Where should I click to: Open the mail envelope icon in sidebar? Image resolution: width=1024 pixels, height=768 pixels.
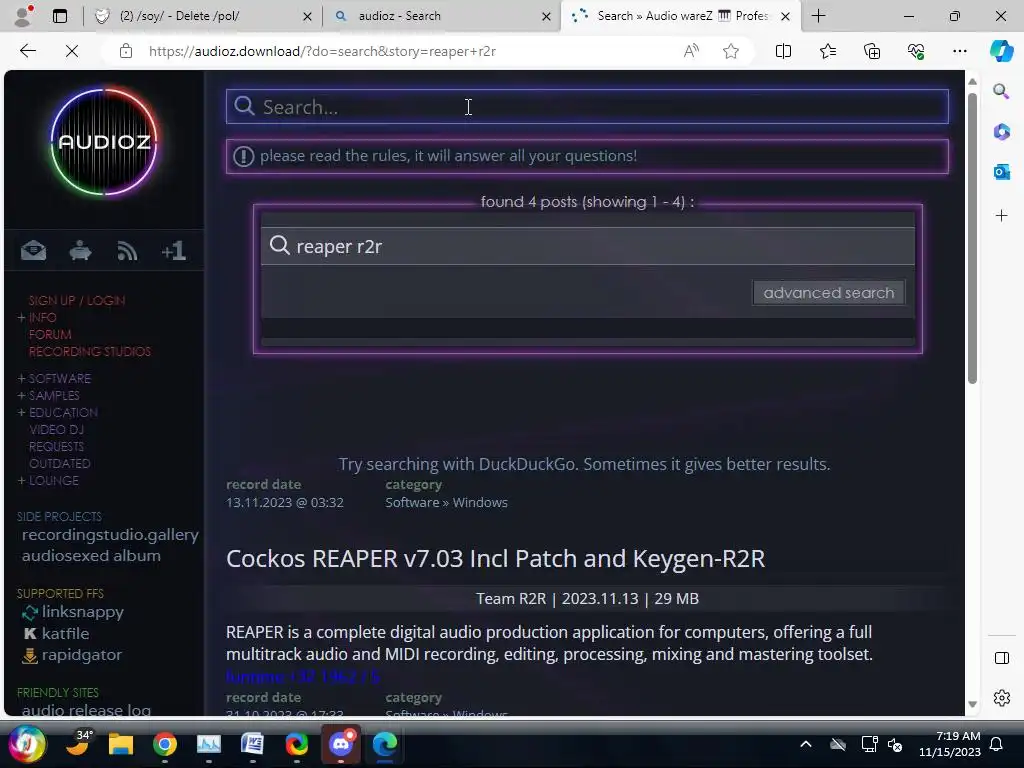(x=33, y=251)
